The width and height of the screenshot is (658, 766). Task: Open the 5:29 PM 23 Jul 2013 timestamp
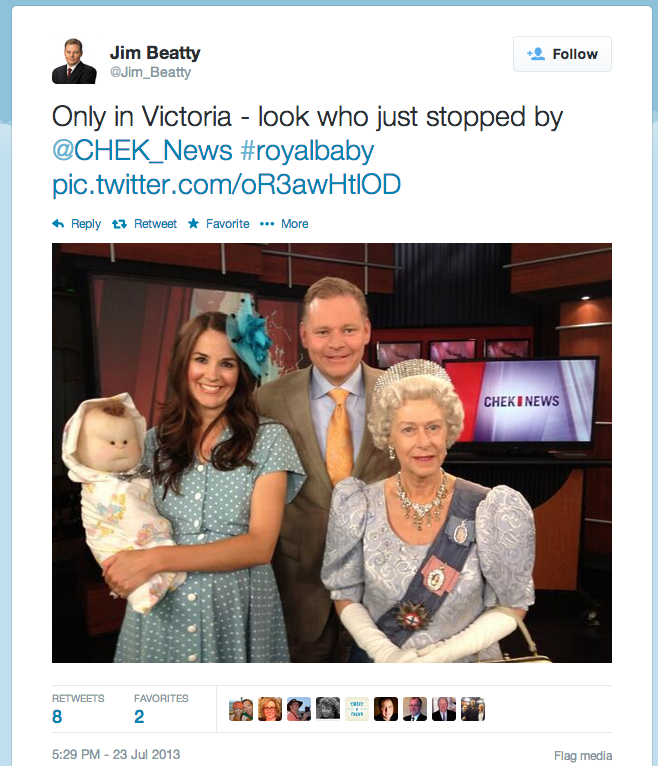point(116,754)
